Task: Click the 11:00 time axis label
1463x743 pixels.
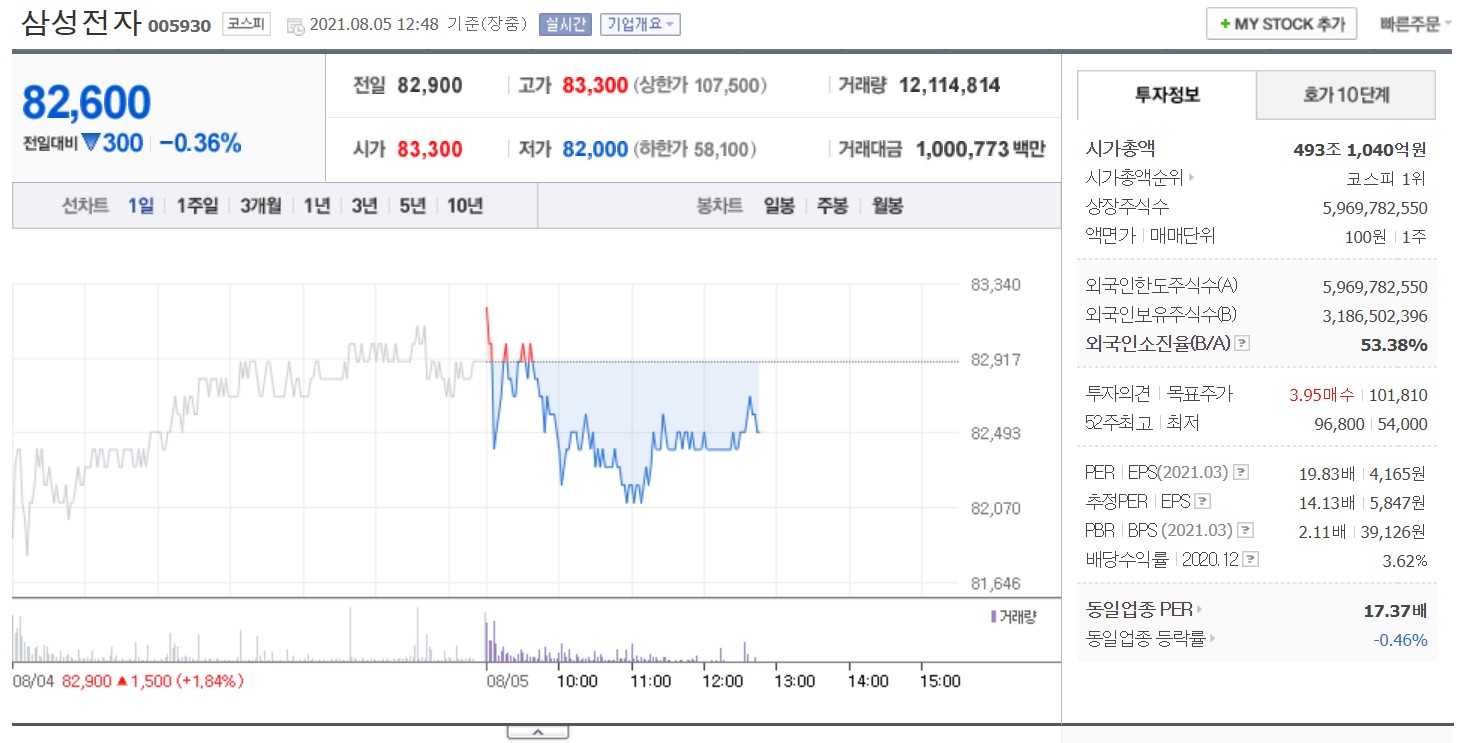Action: tap(650, 681)
